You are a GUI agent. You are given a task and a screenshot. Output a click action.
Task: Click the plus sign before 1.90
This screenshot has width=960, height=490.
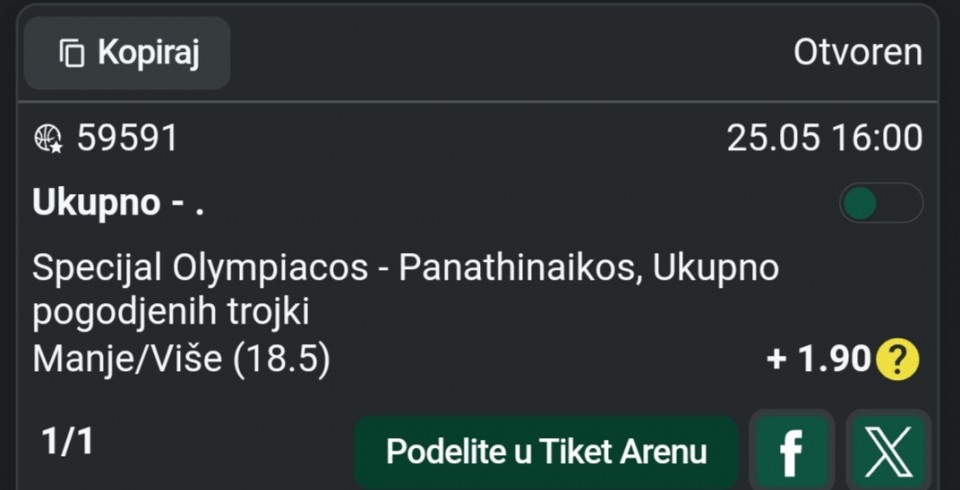776,360
